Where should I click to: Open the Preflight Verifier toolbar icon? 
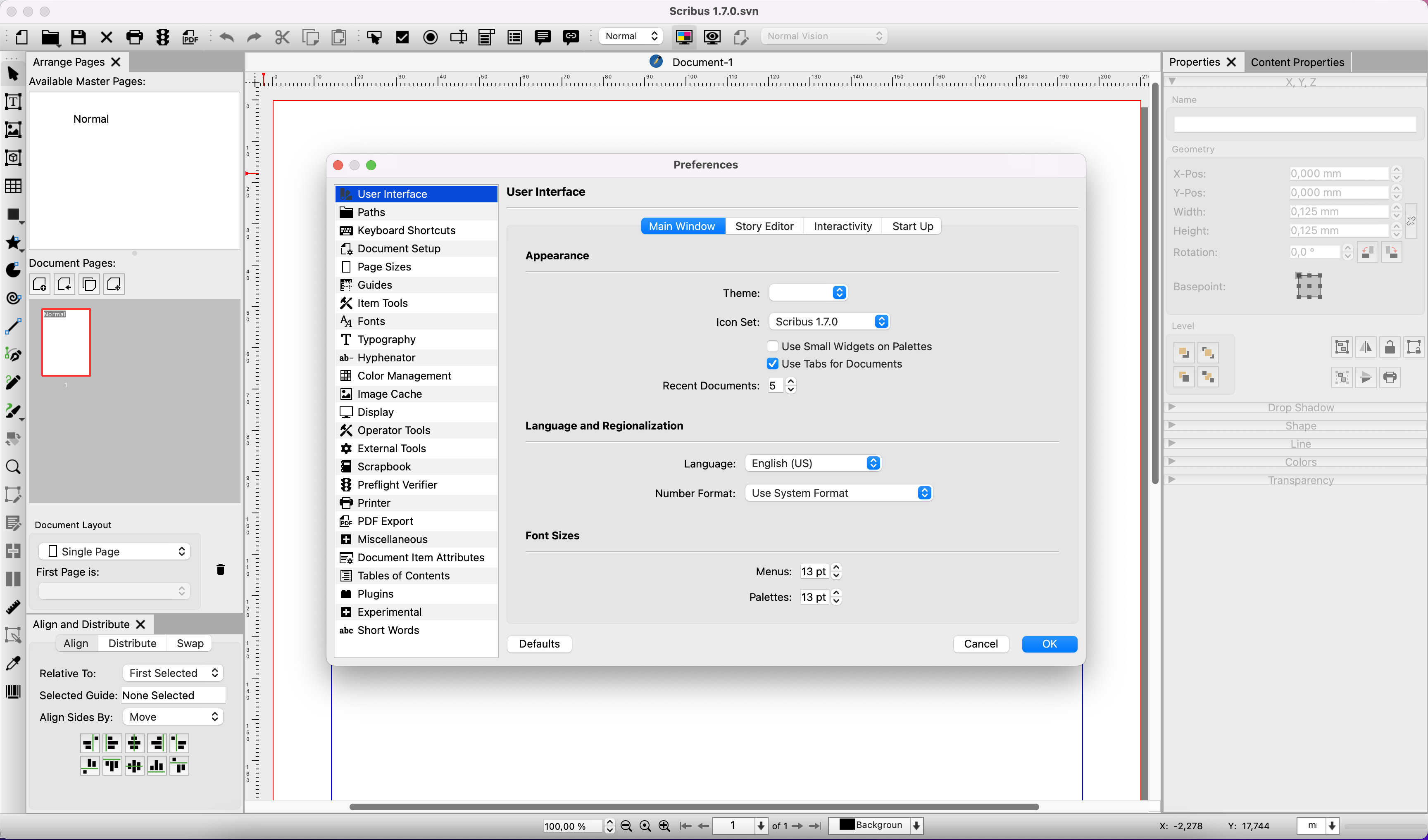point(163,38)
